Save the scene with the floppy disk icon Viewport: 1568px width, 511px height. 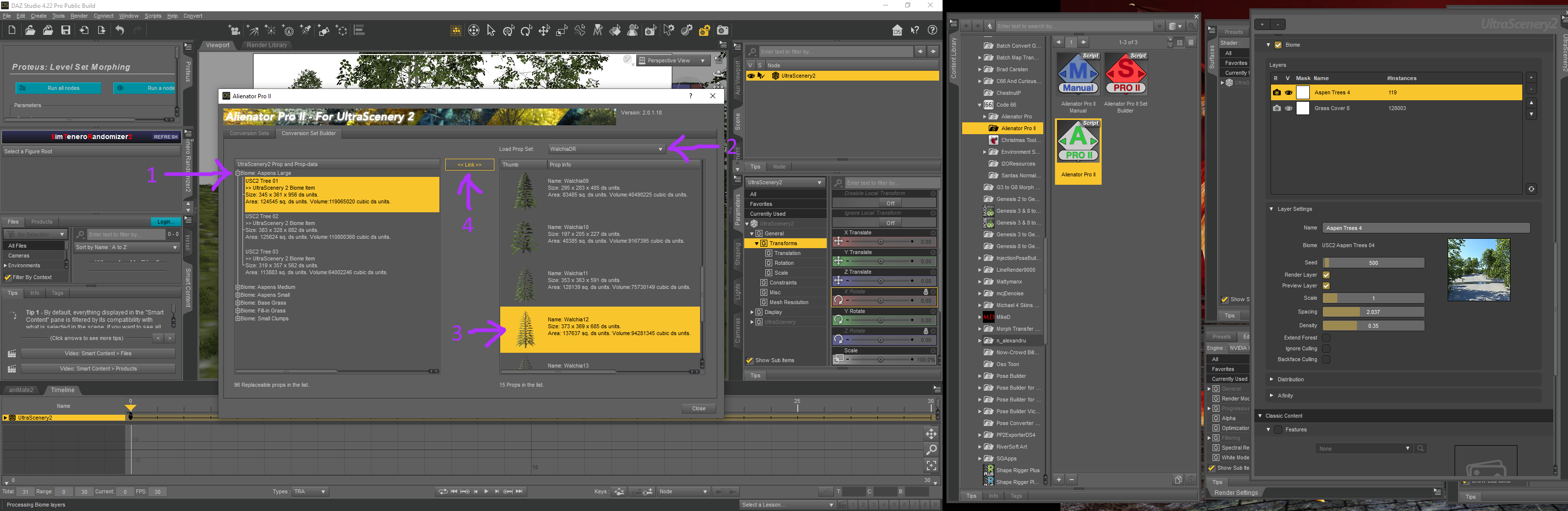pos(66,30)
